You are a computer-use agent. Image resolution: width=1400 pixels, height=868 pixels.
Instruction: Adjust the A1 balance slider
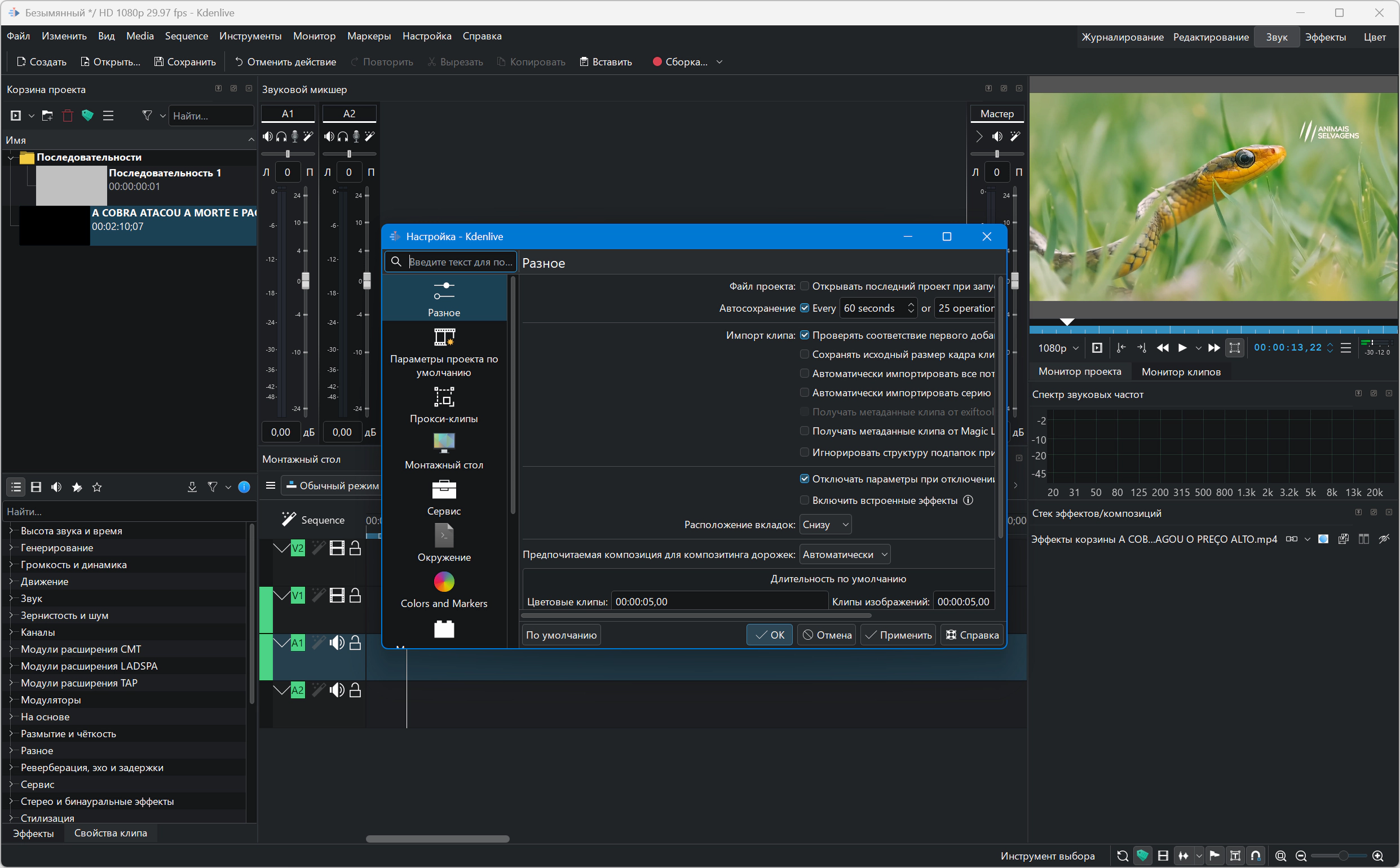(x=288, y=154)
